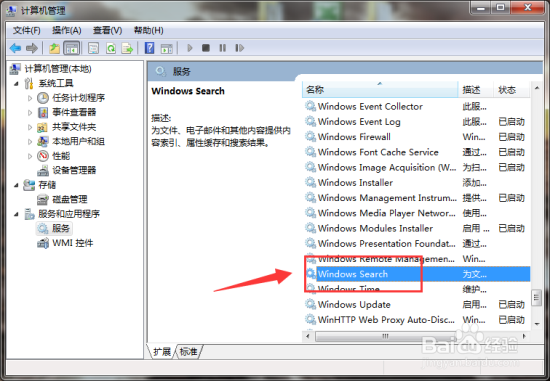
Task: Click the blue Help question mark icon
Action: (x=149, y=48)
